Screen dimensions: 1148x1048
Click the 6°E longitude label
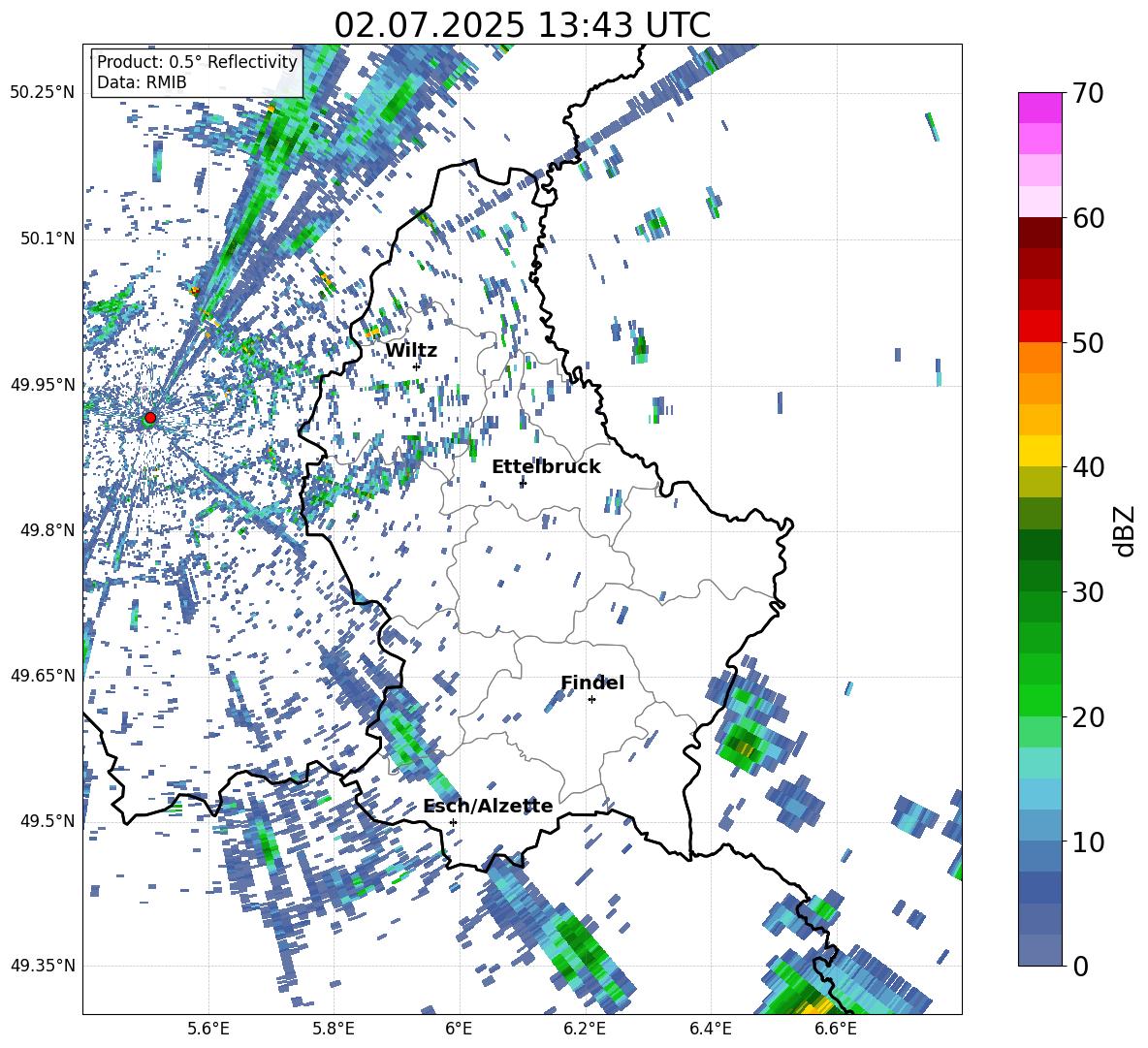459,1029
